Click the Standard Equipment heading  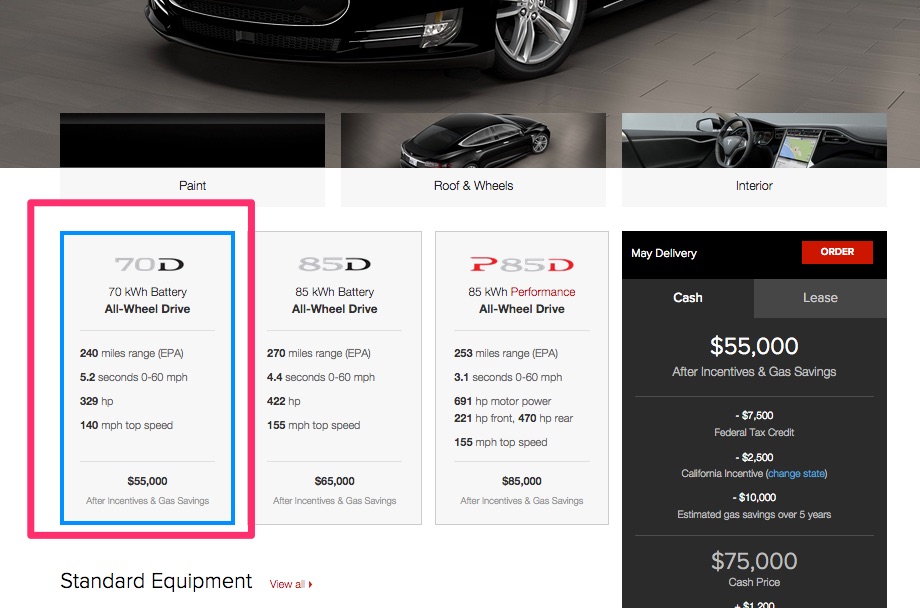(156, 581)
